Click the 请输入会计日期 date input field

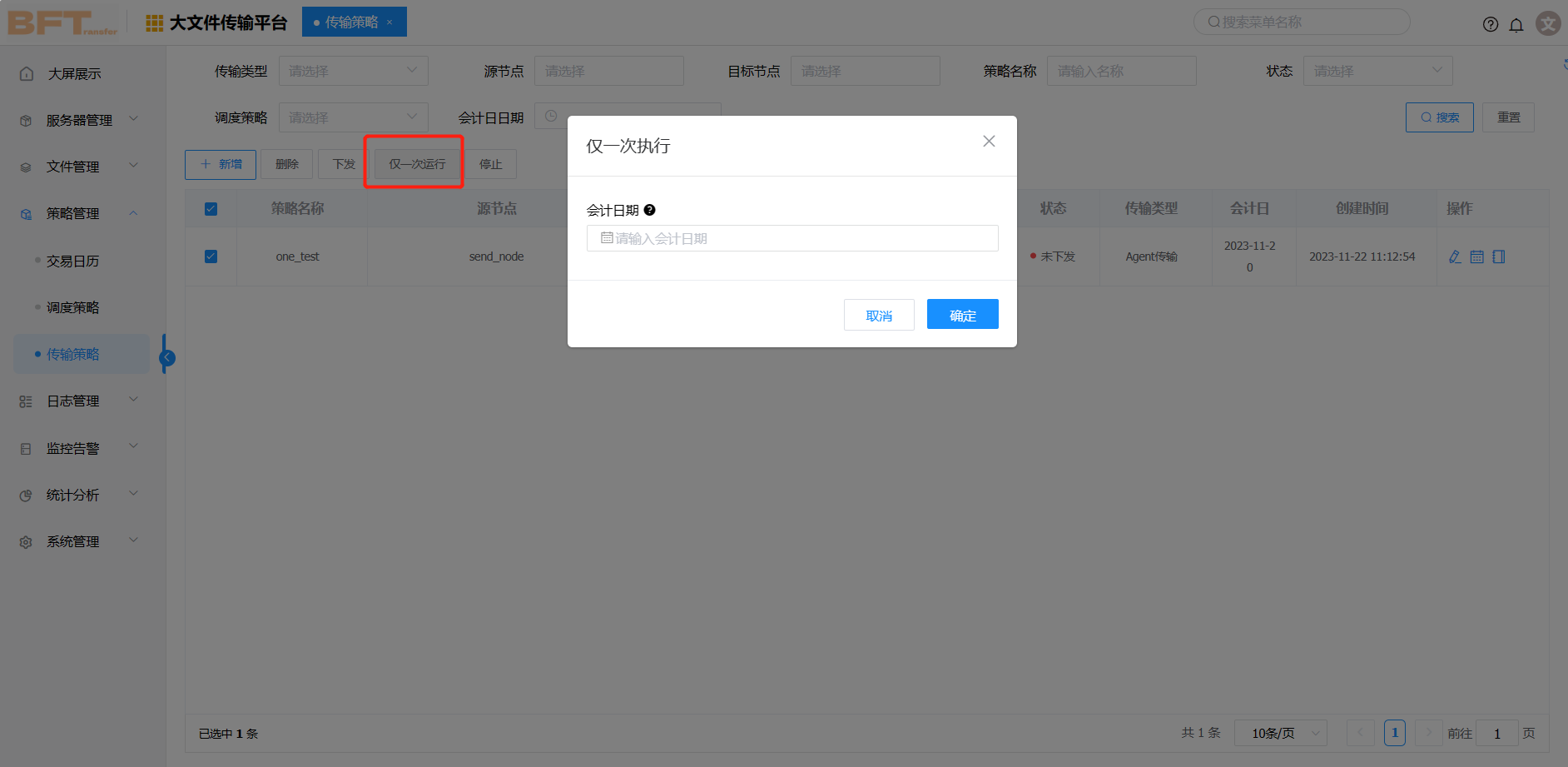(x=791, y=238)
